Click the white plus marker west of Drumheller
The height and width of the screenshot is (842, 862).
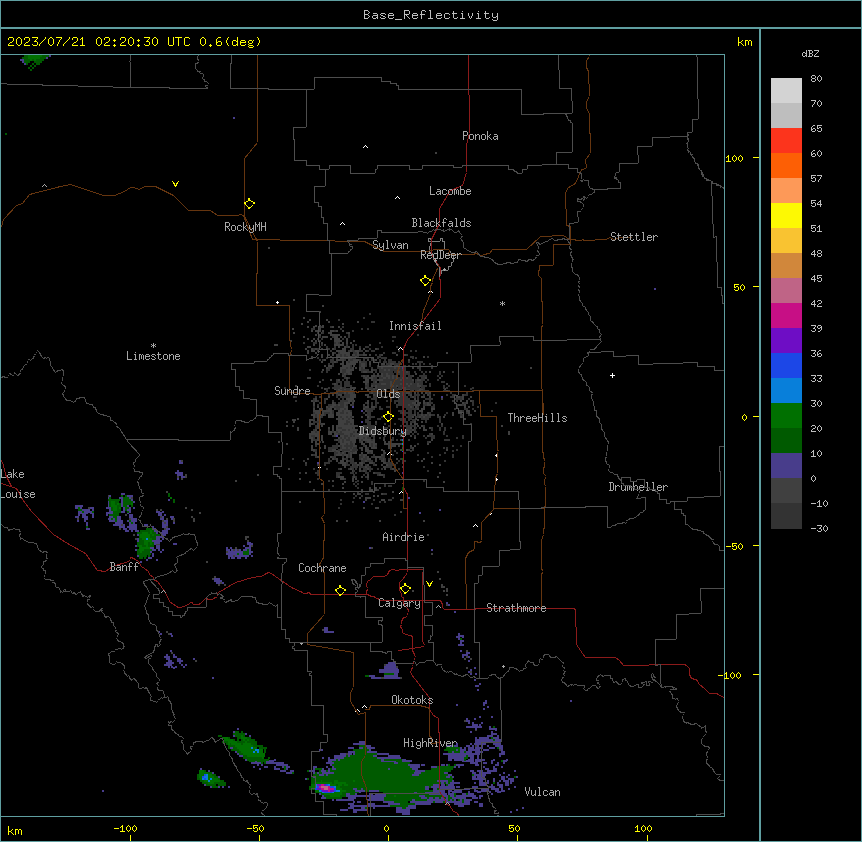point(612,375)
